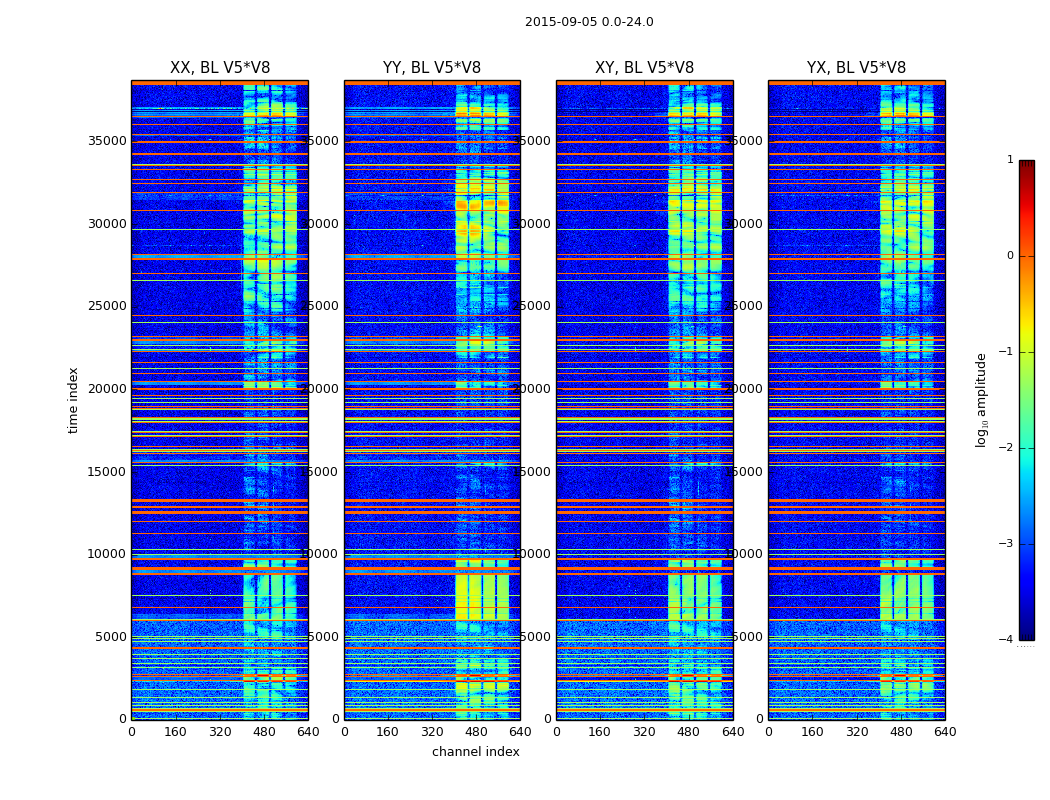Screen dimensions: 1050x800
Task: Click x-axis tick "480" under XY panel
Action: pyautogui.click(x=688, y=732)
